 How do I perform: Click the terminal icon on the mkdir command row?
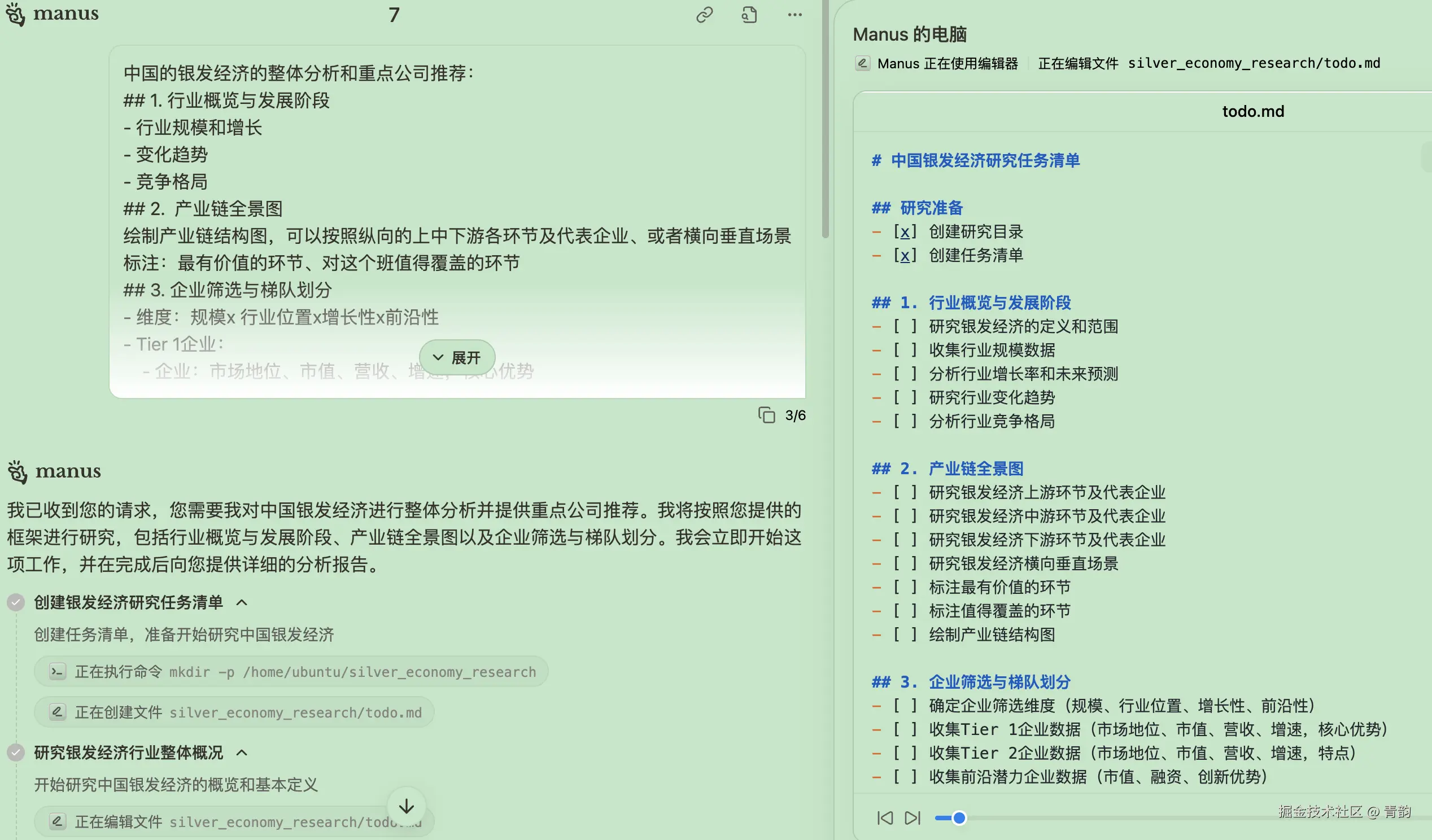point(57,671)
